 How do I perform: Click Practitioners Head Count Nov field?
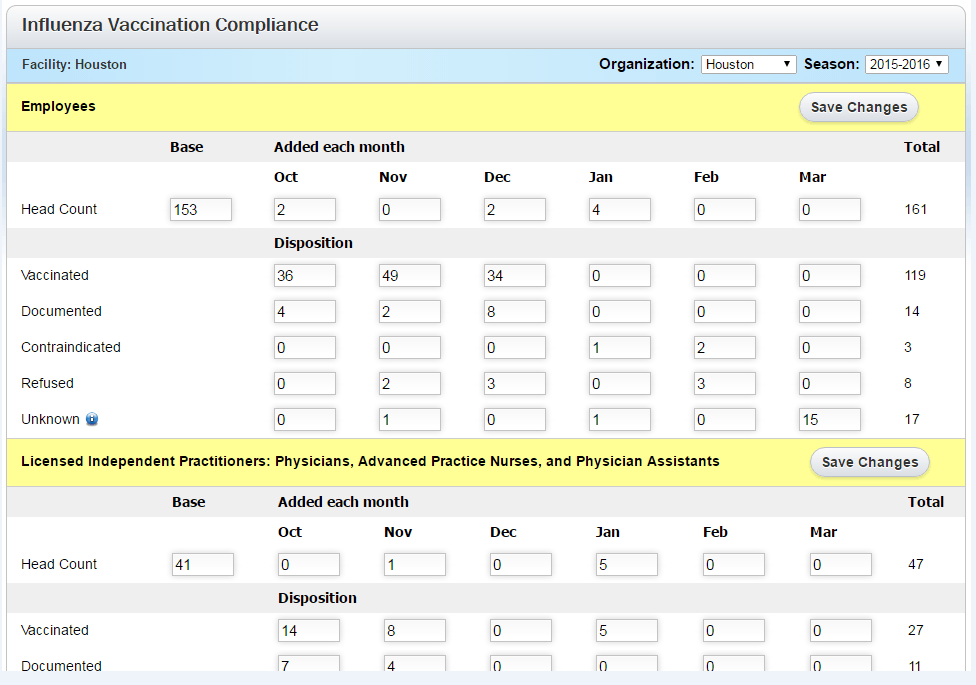tap(414, 564)
